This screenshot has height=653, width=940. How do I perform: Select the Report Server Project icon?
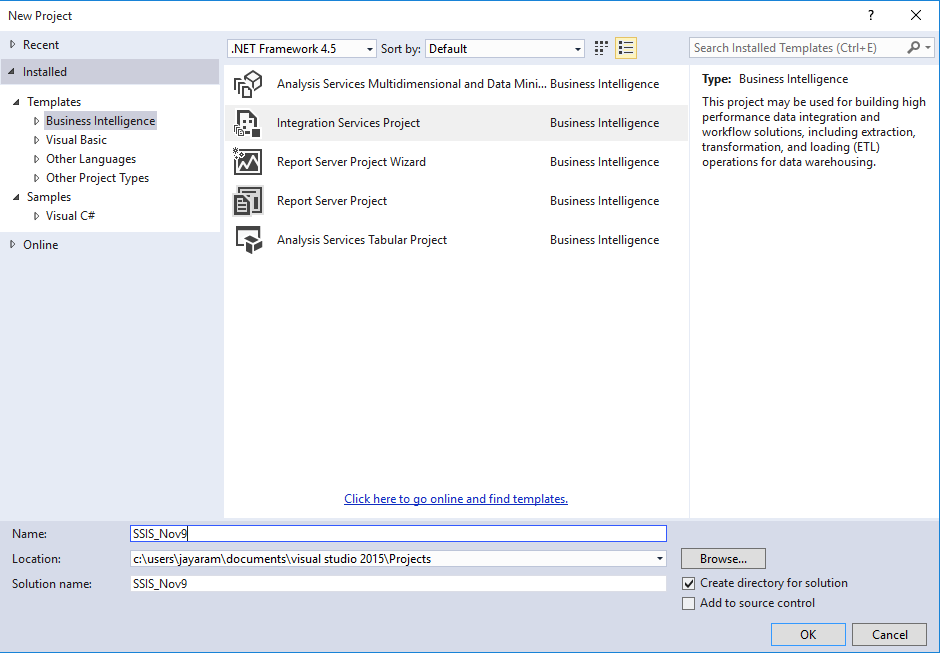pyautogui.click(x=247, y=200)
